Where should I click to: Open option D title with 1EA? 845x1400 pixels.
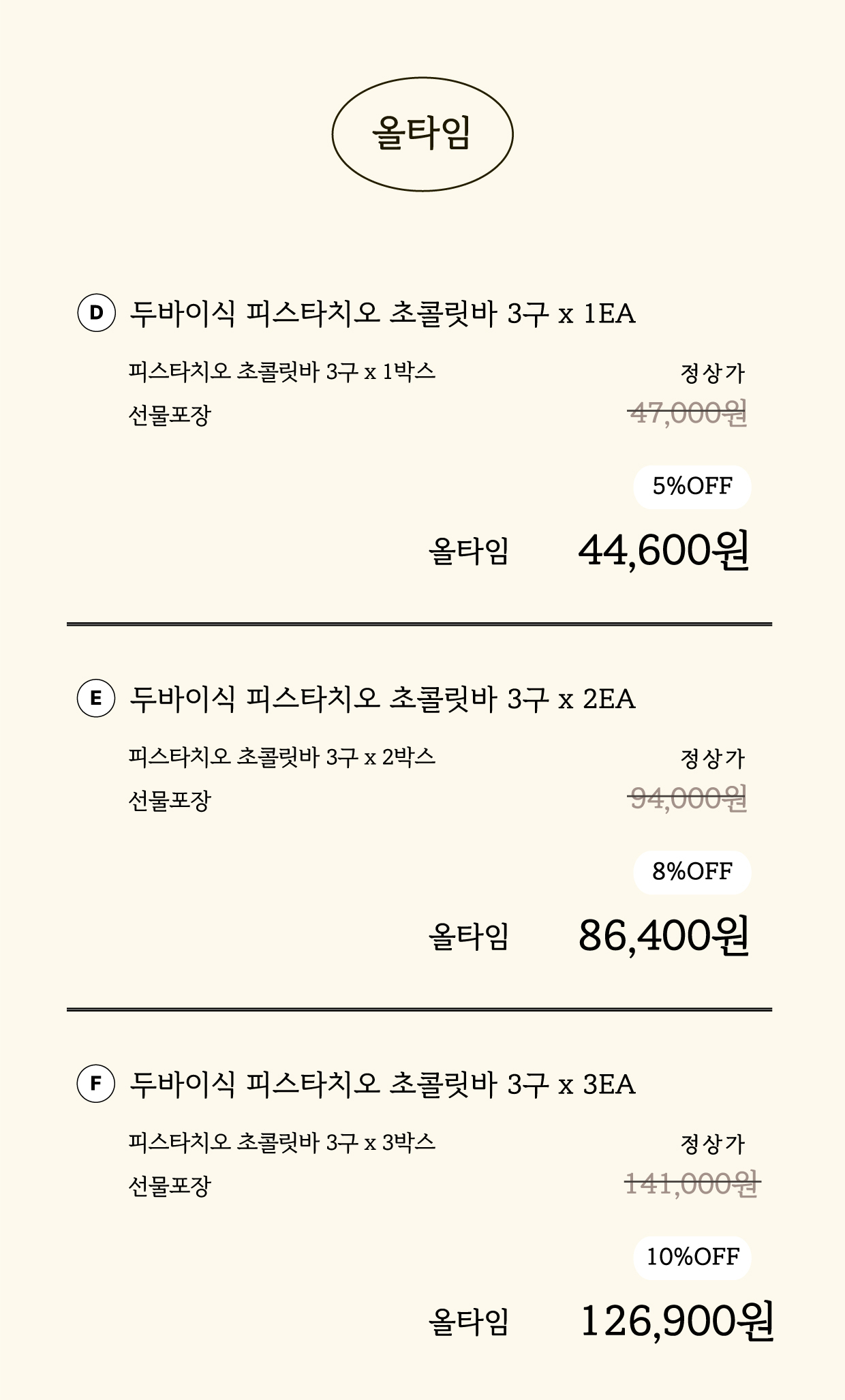382,314
